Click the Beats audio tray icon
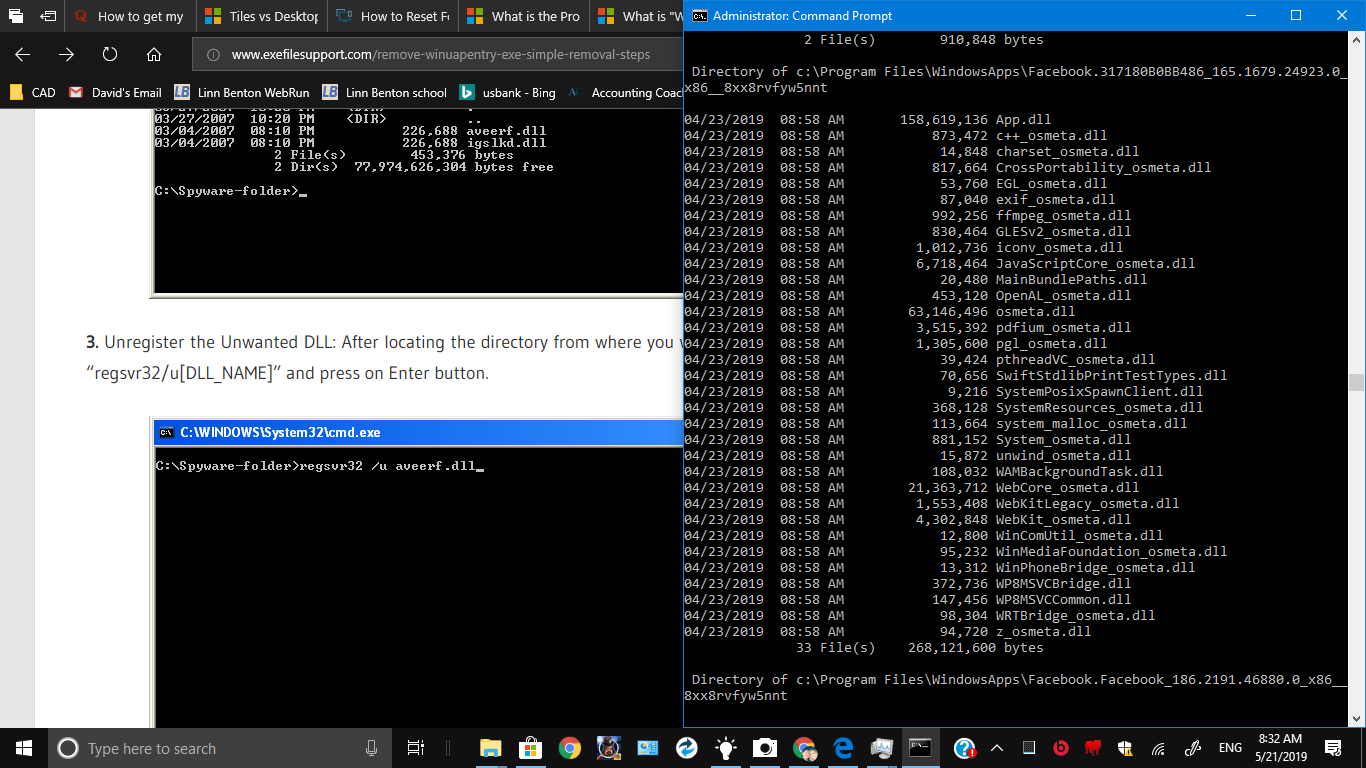 click(1061, 748)
